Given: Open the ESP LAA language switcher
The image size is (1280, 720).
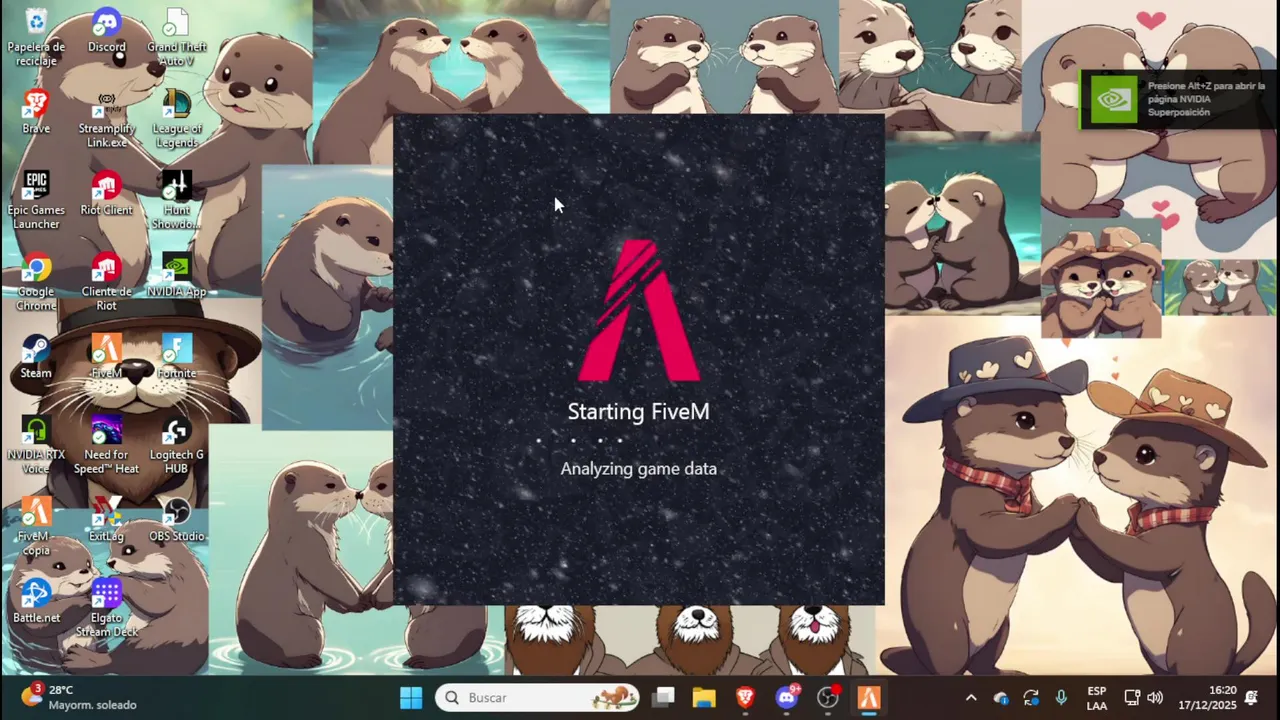Looking at the screenshot, I should [1097, 698].
